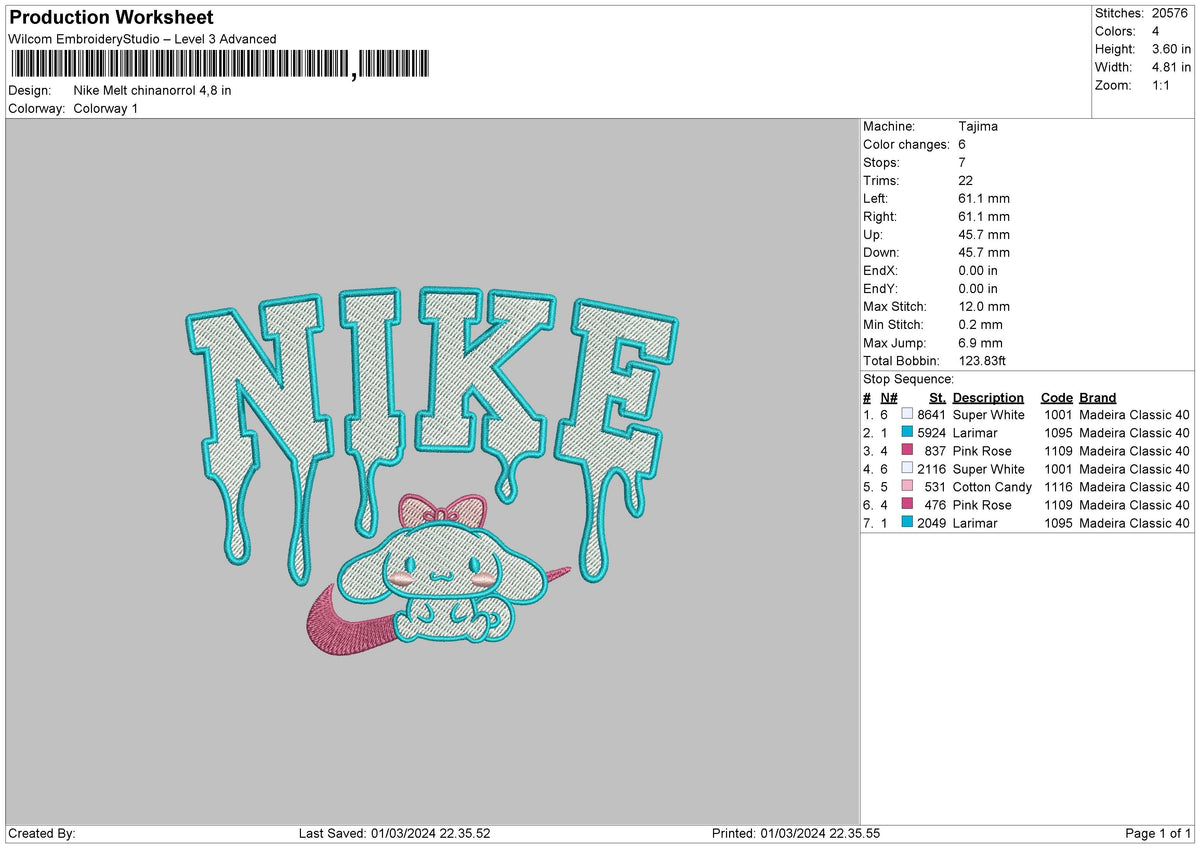Viewport: 1200px width, 848px height.
Task: Click the Page 1 of 1 label
Action: click(1157, 832)
